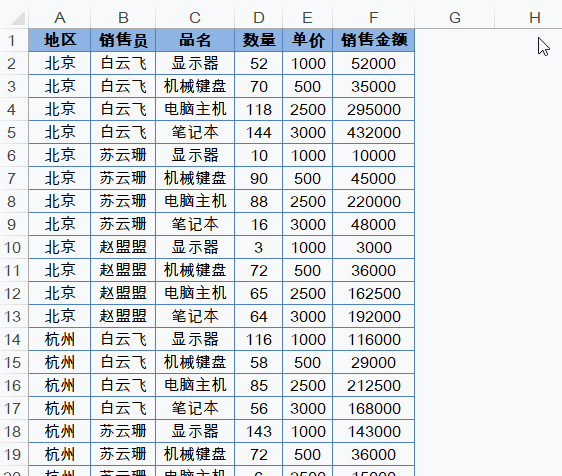The width and height of the screenshot is (562, 476).
Task: Select cell with amount 29000
Action: click(373, 362)
